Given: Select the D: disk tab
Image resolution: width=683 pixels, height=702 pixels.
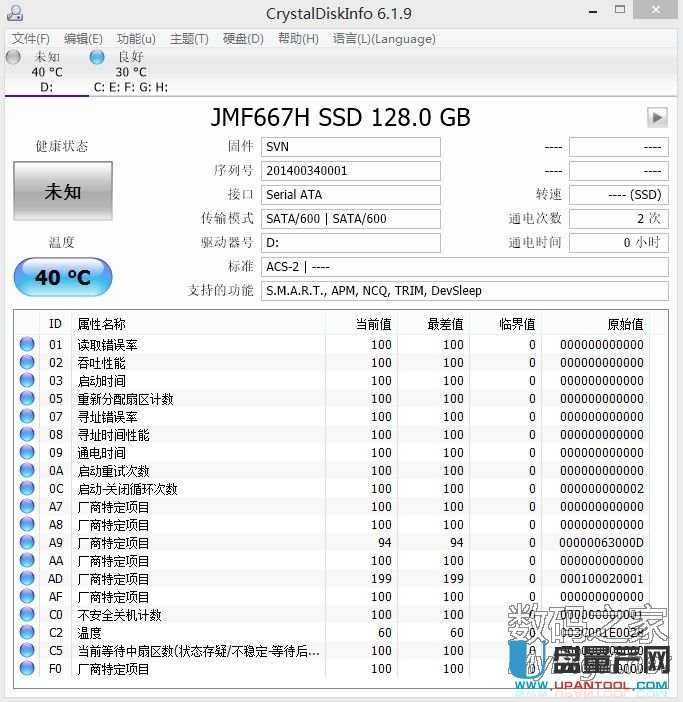Looking at the screenshot, I should click(x=46, y=87).
